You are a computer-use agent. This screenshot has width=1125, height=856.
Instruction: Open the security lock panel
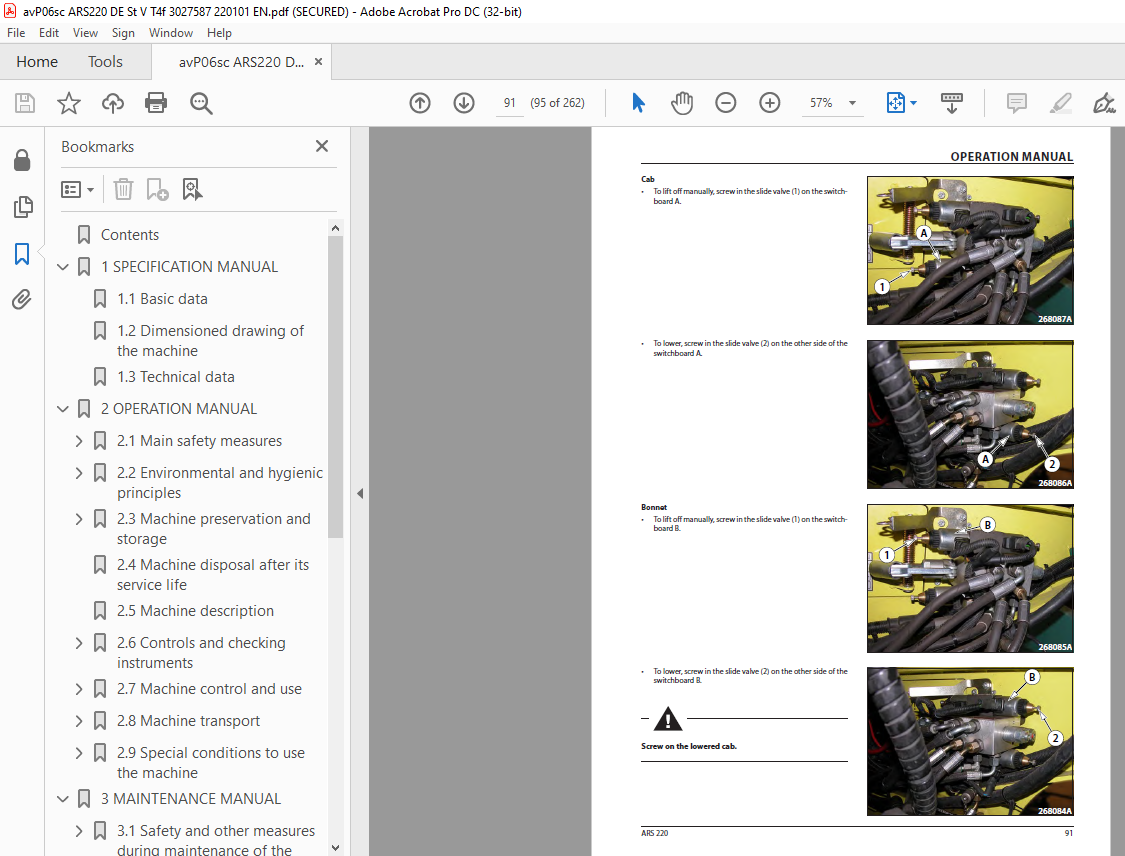(22, 160)
